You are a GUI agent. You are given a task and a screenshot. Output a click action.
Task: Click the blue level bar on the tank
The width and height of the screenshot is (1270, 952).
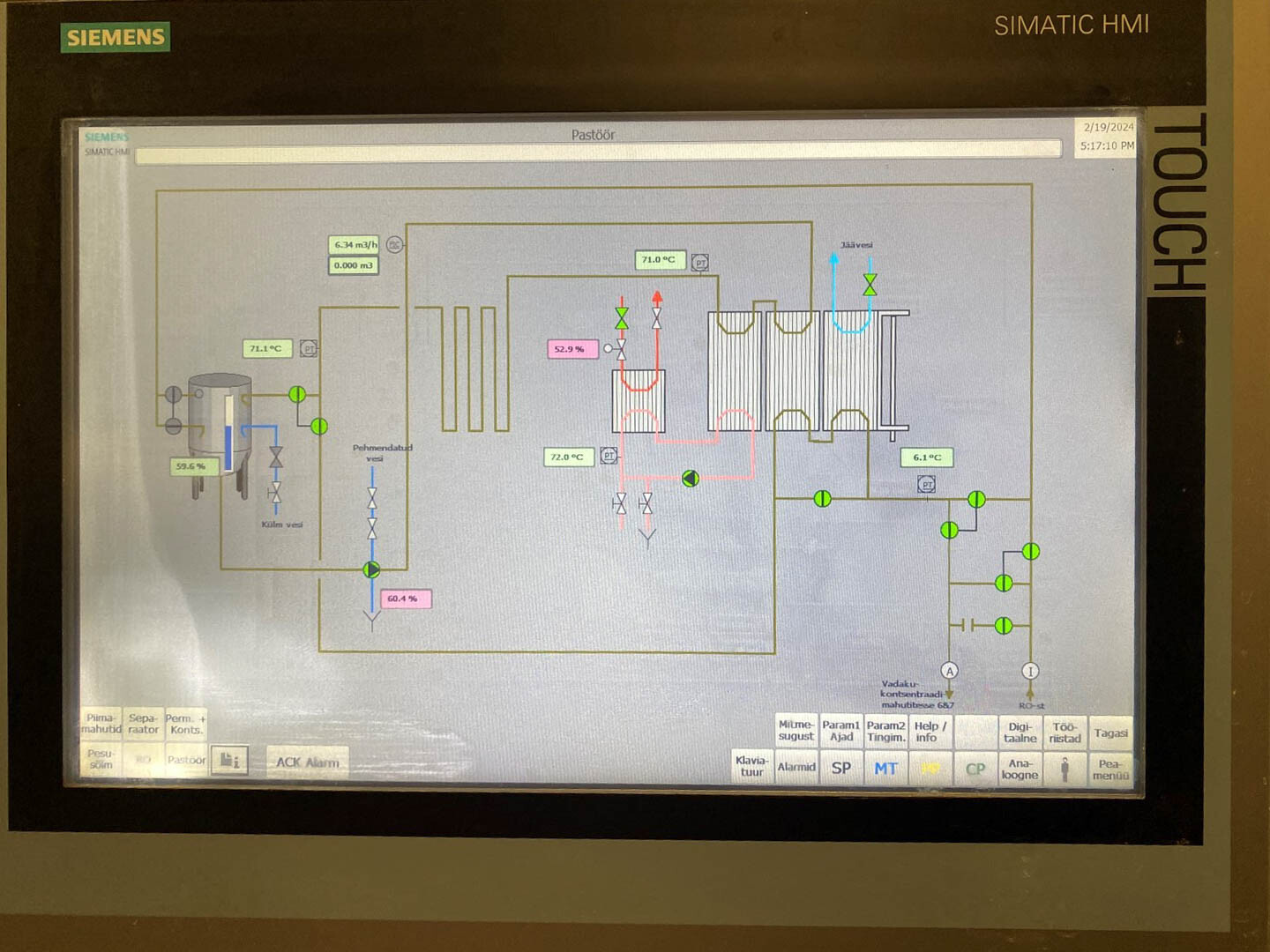[228, 447]
